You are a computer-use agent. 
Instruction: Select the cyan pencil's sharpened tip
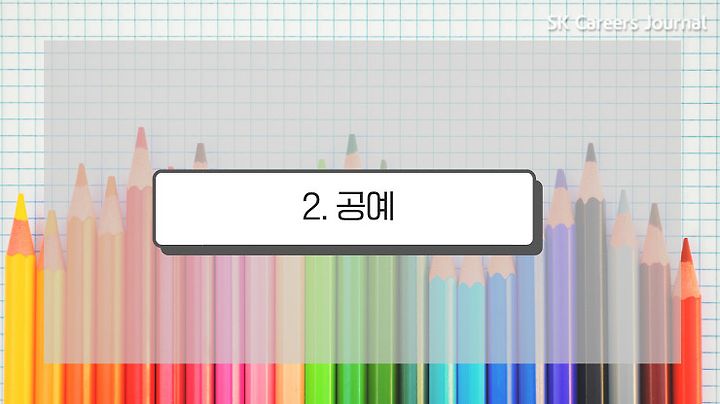tap(442, 267)
